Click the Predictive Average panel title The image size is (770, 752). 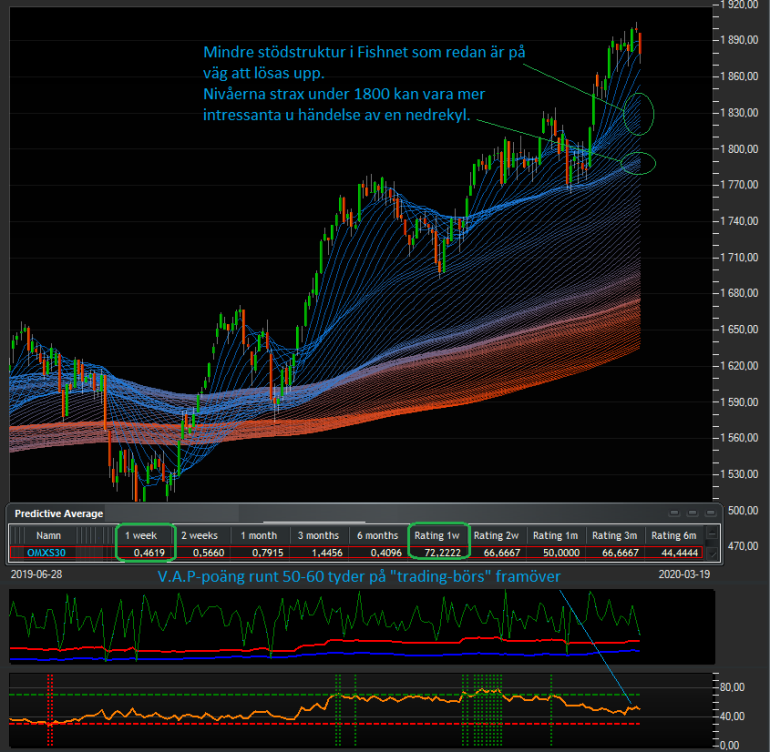[x=59, y=514]
